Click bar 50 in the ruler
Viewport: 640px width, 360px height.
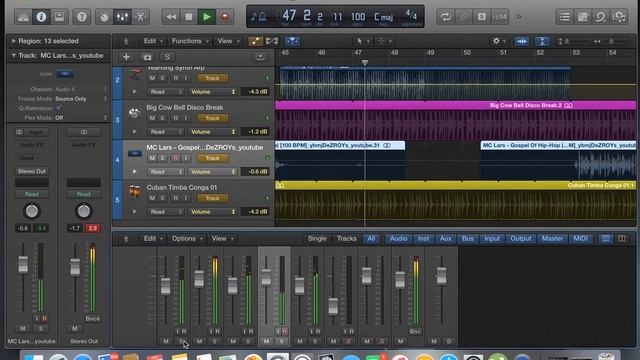(x=467, y=53)
